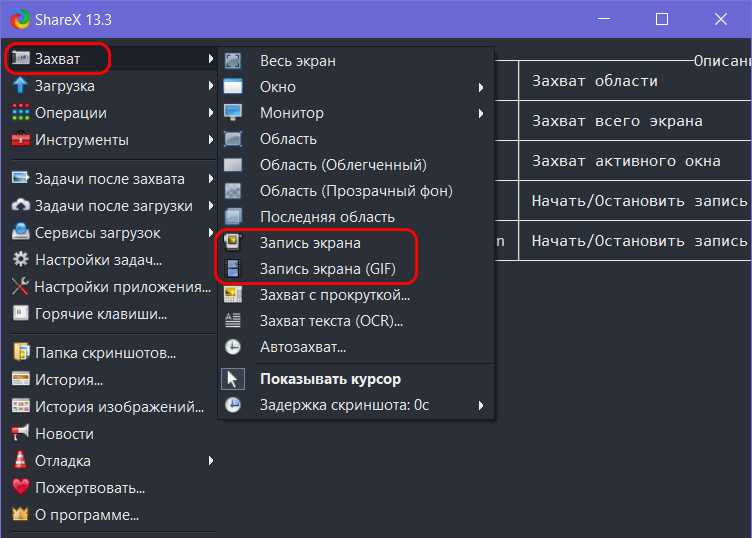Click the Пожертвовать heart icon
The width and height of the screenshot is (752, 538).
click(21, 487)
